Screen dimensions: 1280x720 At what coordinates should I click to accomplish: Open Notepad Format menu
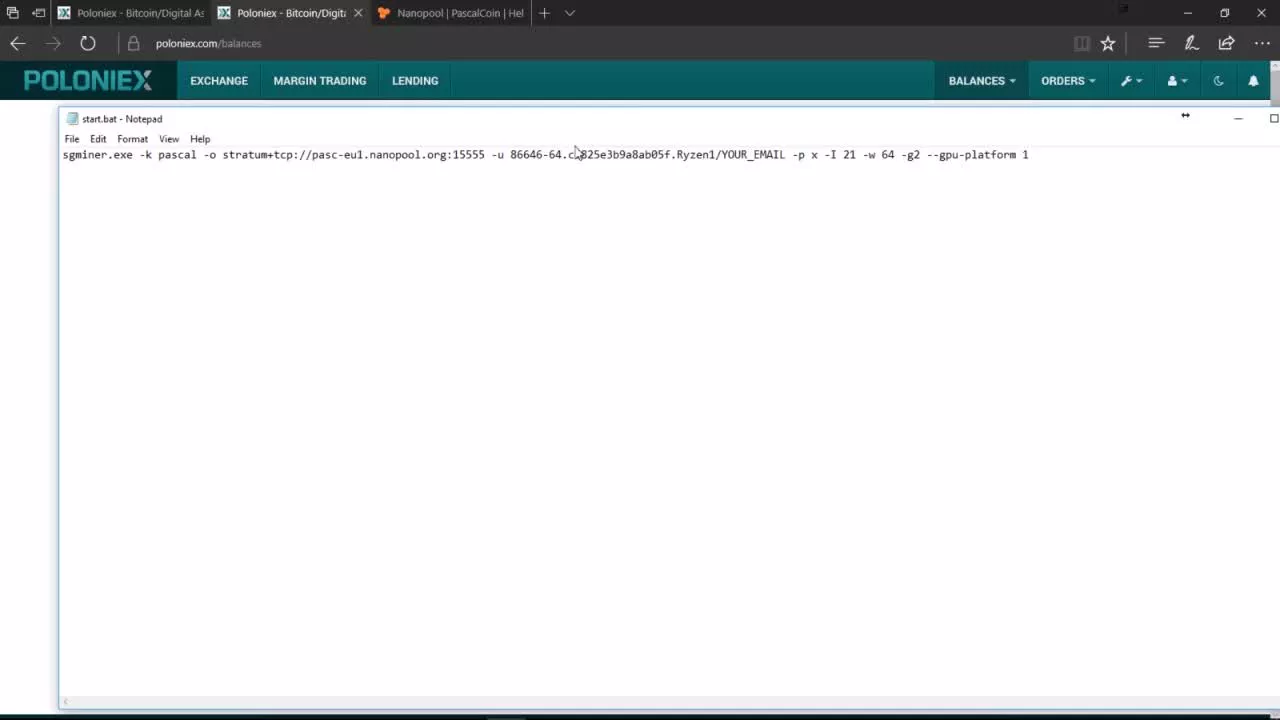pyautogui.click(x=132, y=139)
